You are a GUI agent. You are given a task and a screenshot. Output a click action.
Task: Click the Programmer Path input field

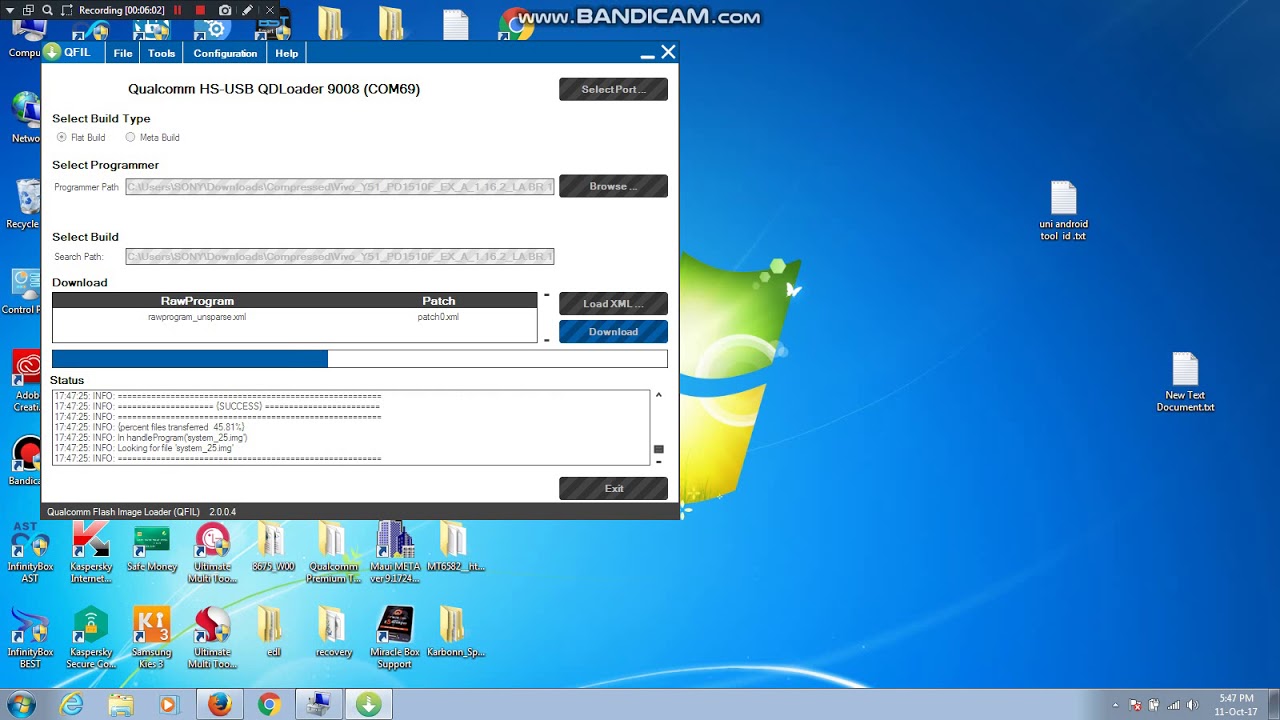click(339, 187)
